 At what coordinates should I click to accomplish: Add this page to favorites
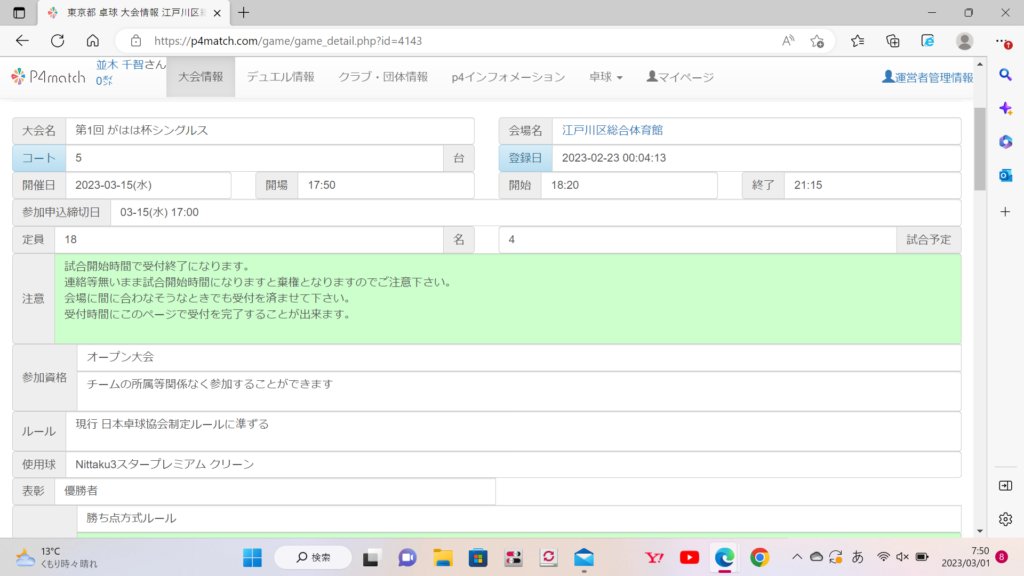pyautogui.click(x=817, y=41)
